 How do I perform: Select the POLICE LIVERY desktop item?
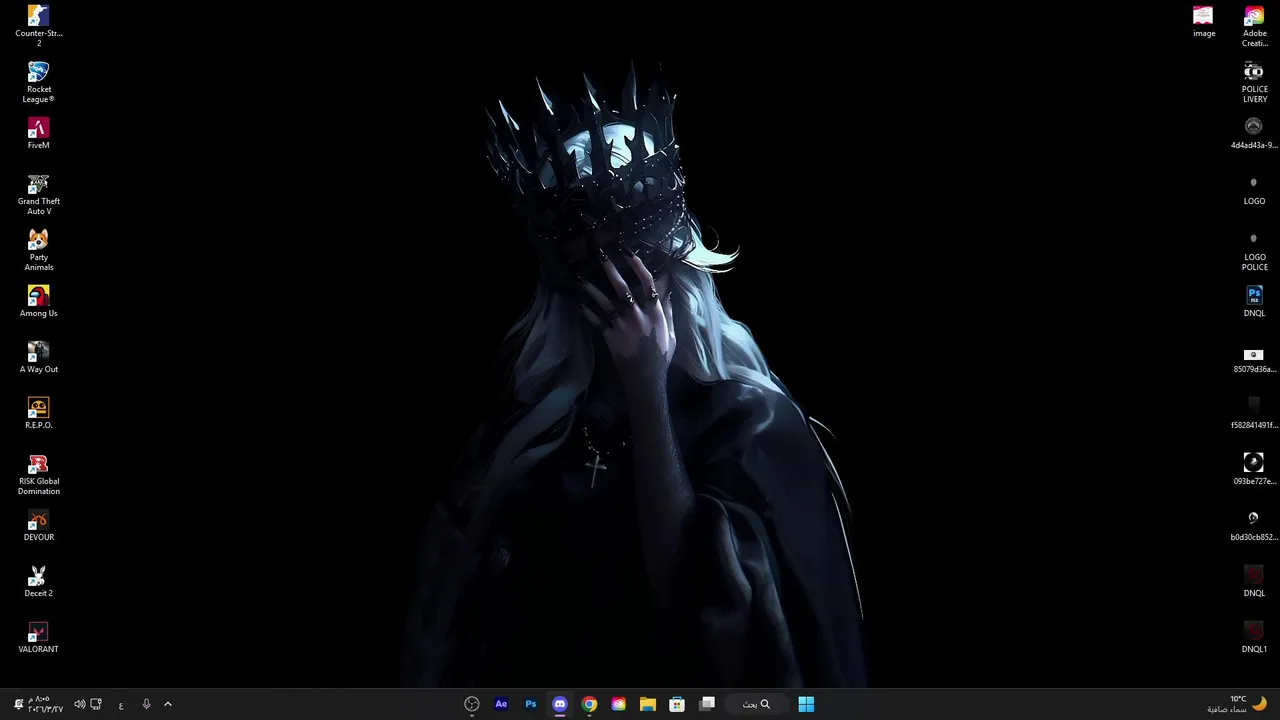point(1254,82)
